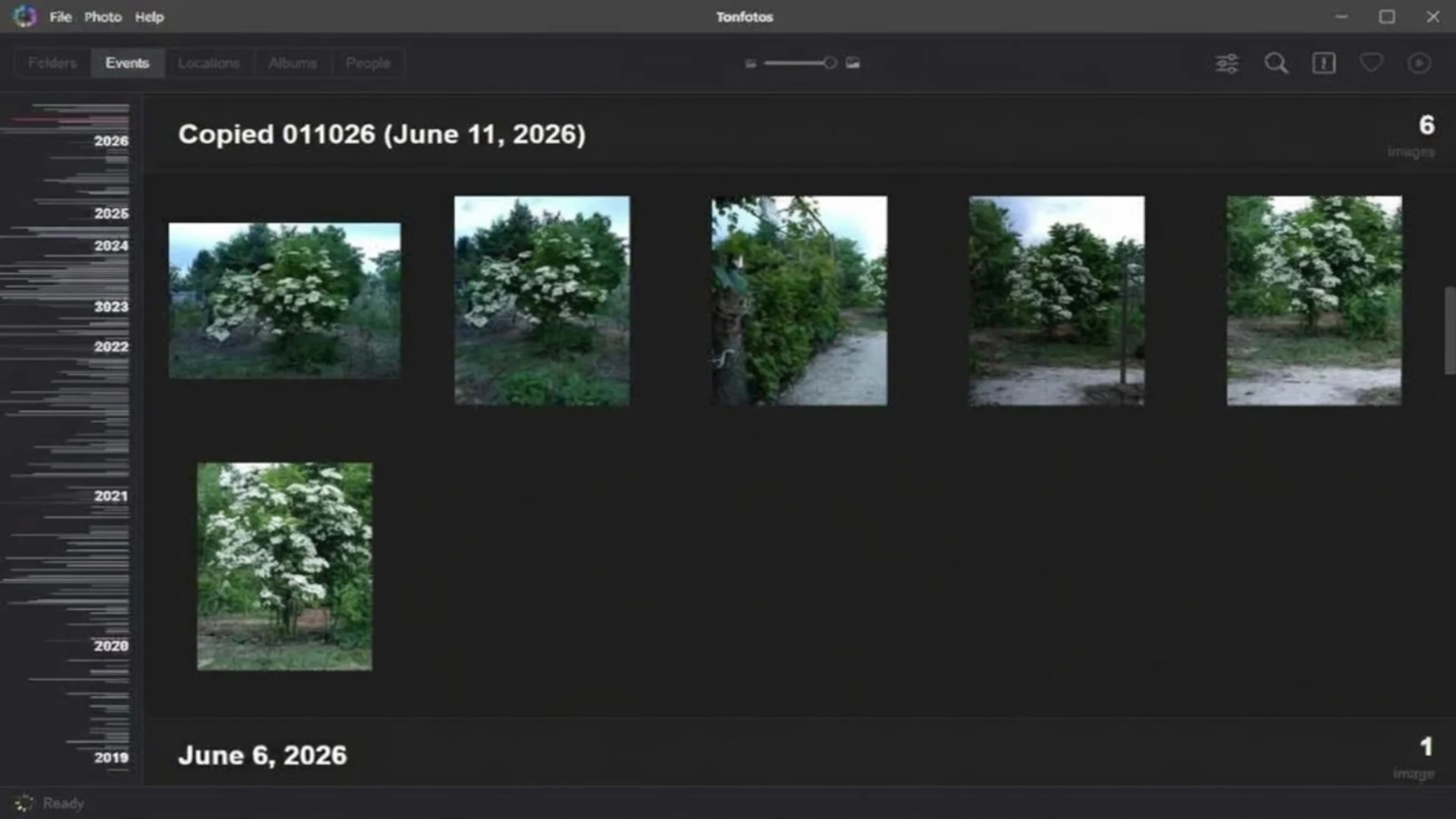Jump to 2021 in the timeline
The height and width of the screenshot is (819, 1456).
click(x=111, y=496)
